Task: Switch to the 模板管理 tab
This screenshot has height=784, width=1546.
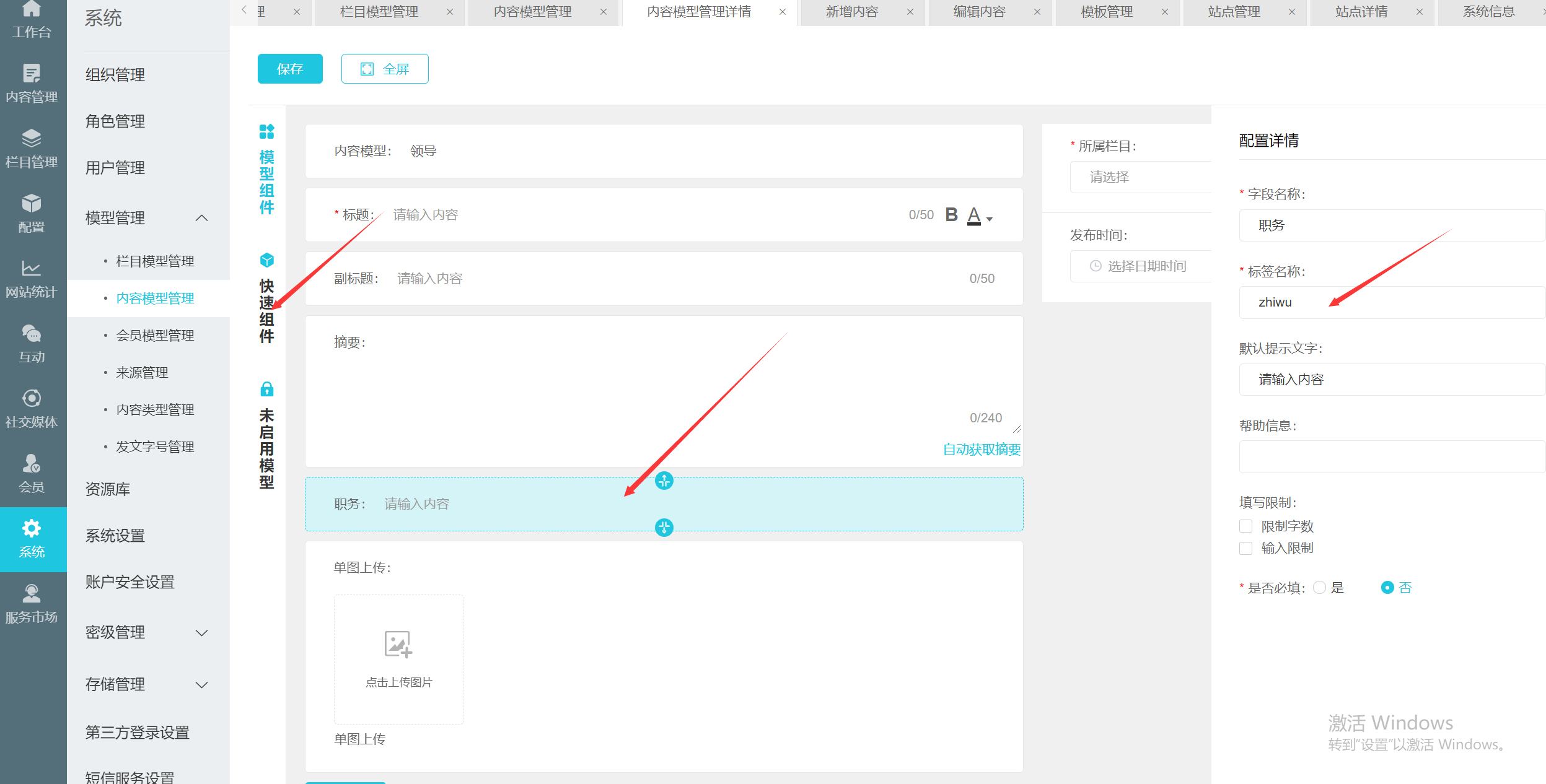Action: pos(1106,12)
